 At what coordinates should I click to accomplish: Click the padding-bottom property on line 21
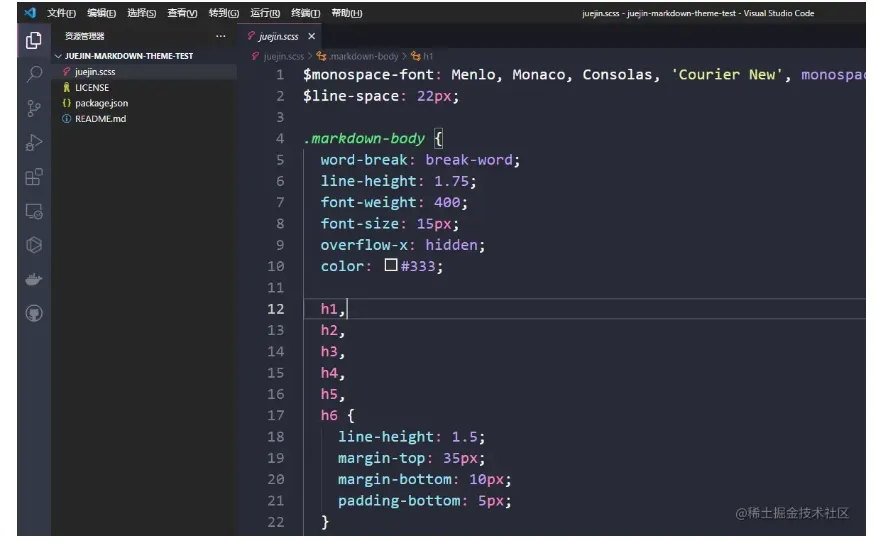click(399, 501)
